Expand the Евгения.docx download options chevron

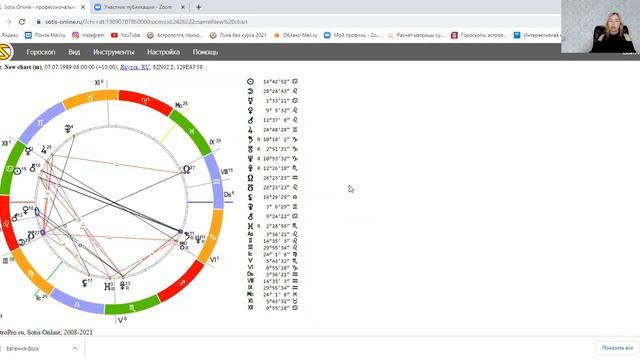(75, 348)
